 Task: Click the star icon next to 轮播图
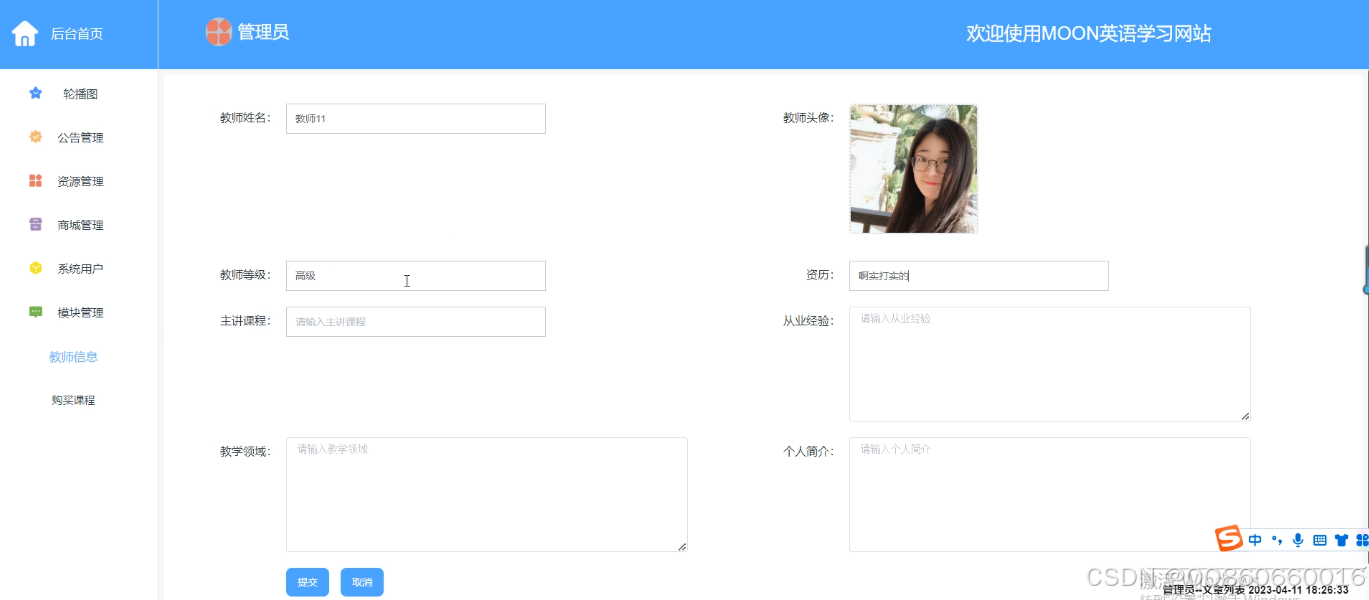[x=36, y=93]
